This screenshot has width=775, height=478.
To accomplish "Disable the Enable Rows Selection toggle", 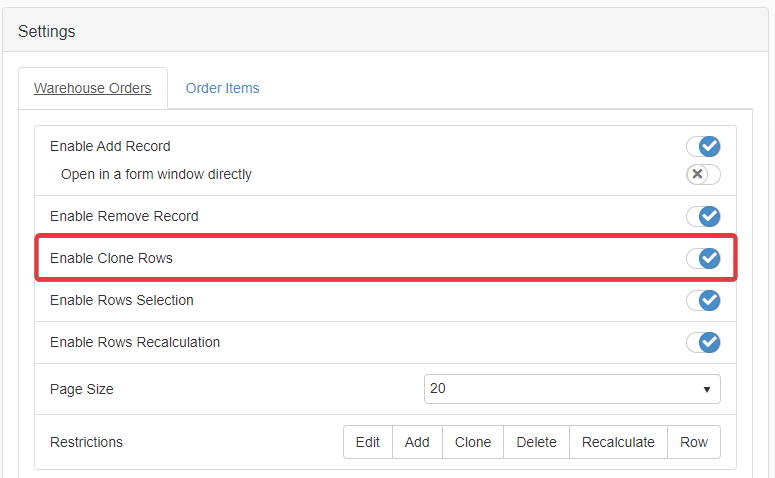I will [703, 301].
